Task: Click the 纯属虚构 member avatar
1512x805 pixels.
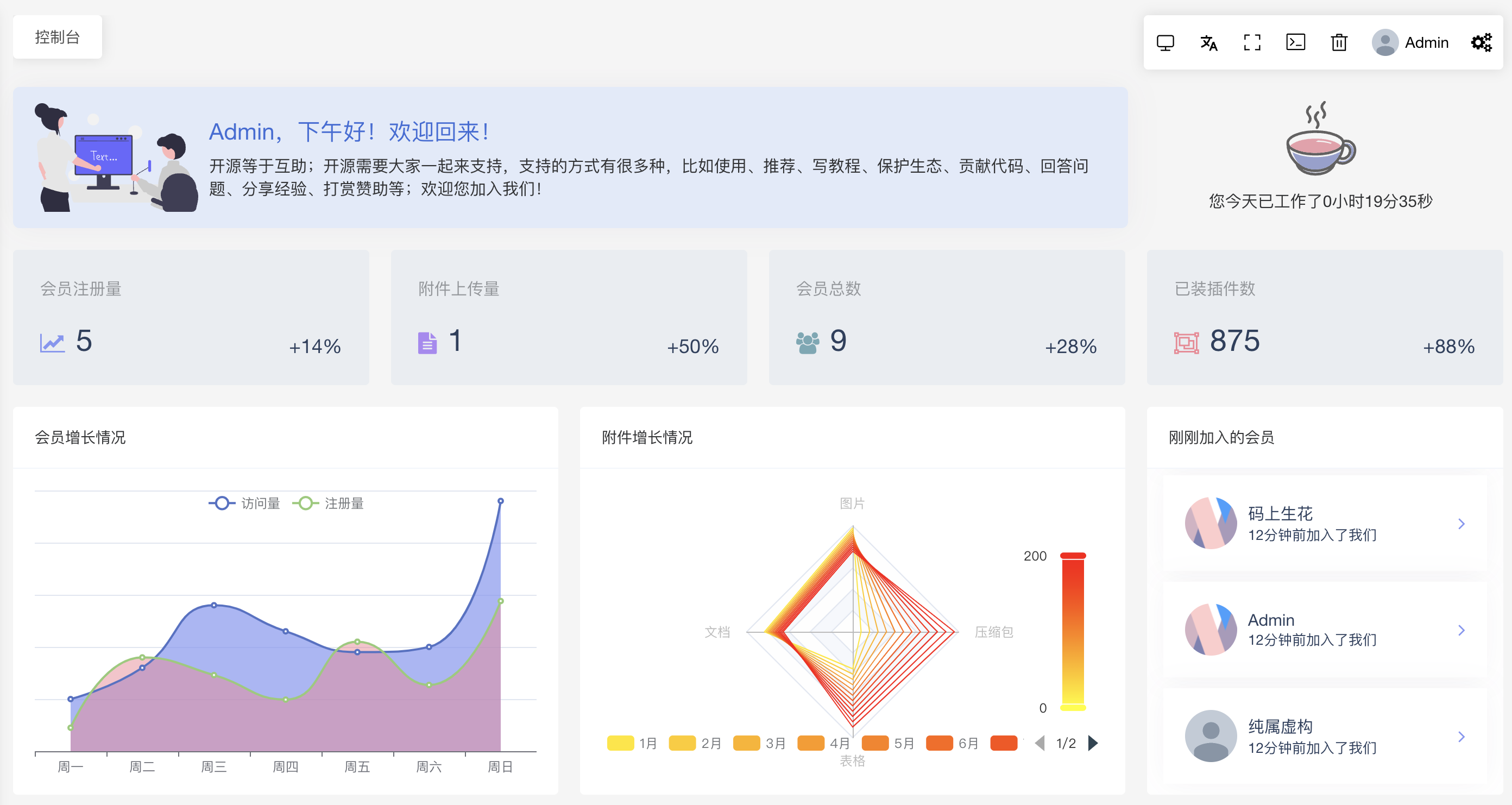Action: 1211,737
